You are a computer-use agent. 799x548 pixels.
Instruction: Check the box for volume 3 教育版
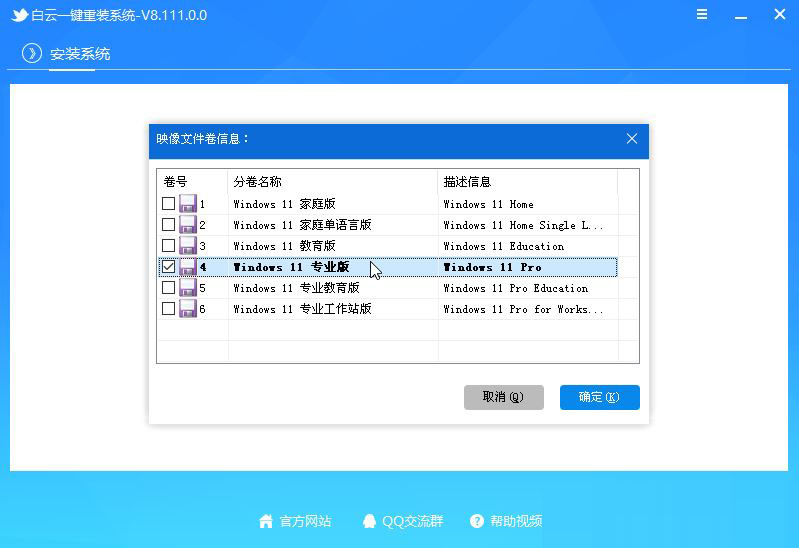[168, 246]
